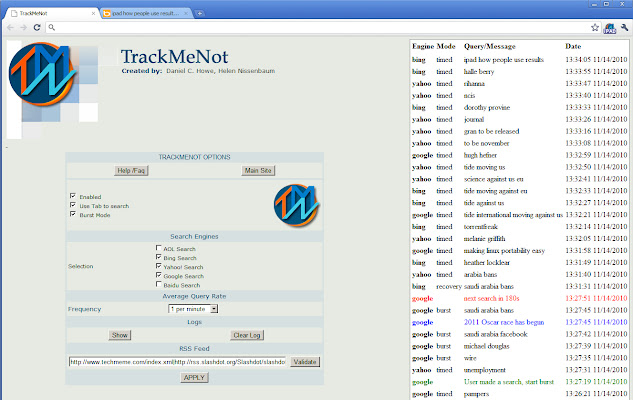This screenshot has height=400, width=633.
Task: Click the browser back arrow
Action: coord(10,27)
